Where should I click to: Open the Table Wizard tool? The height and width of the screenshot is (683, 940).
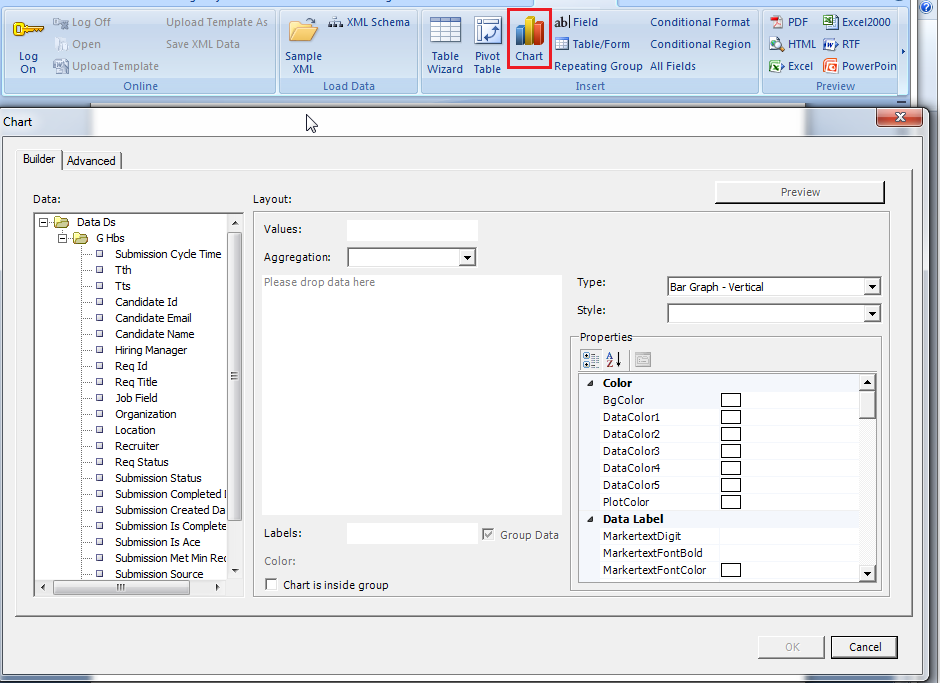coord(445,33)
